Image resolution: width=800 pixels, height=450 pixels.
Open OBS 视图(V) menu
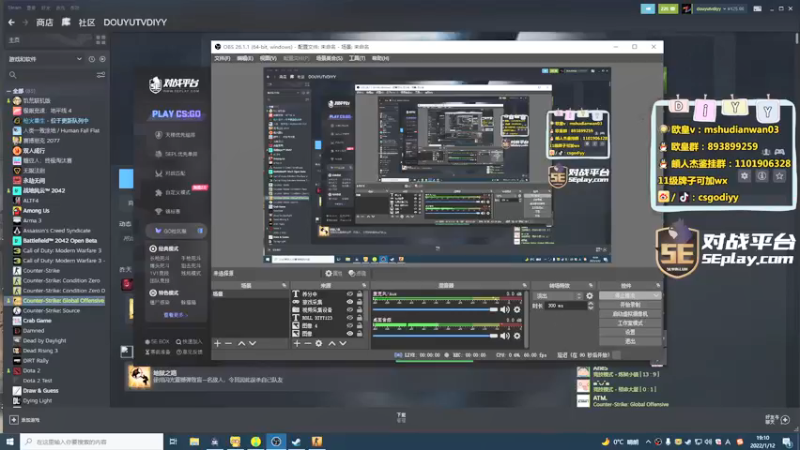pyautogui.click(x=268, y=59)
